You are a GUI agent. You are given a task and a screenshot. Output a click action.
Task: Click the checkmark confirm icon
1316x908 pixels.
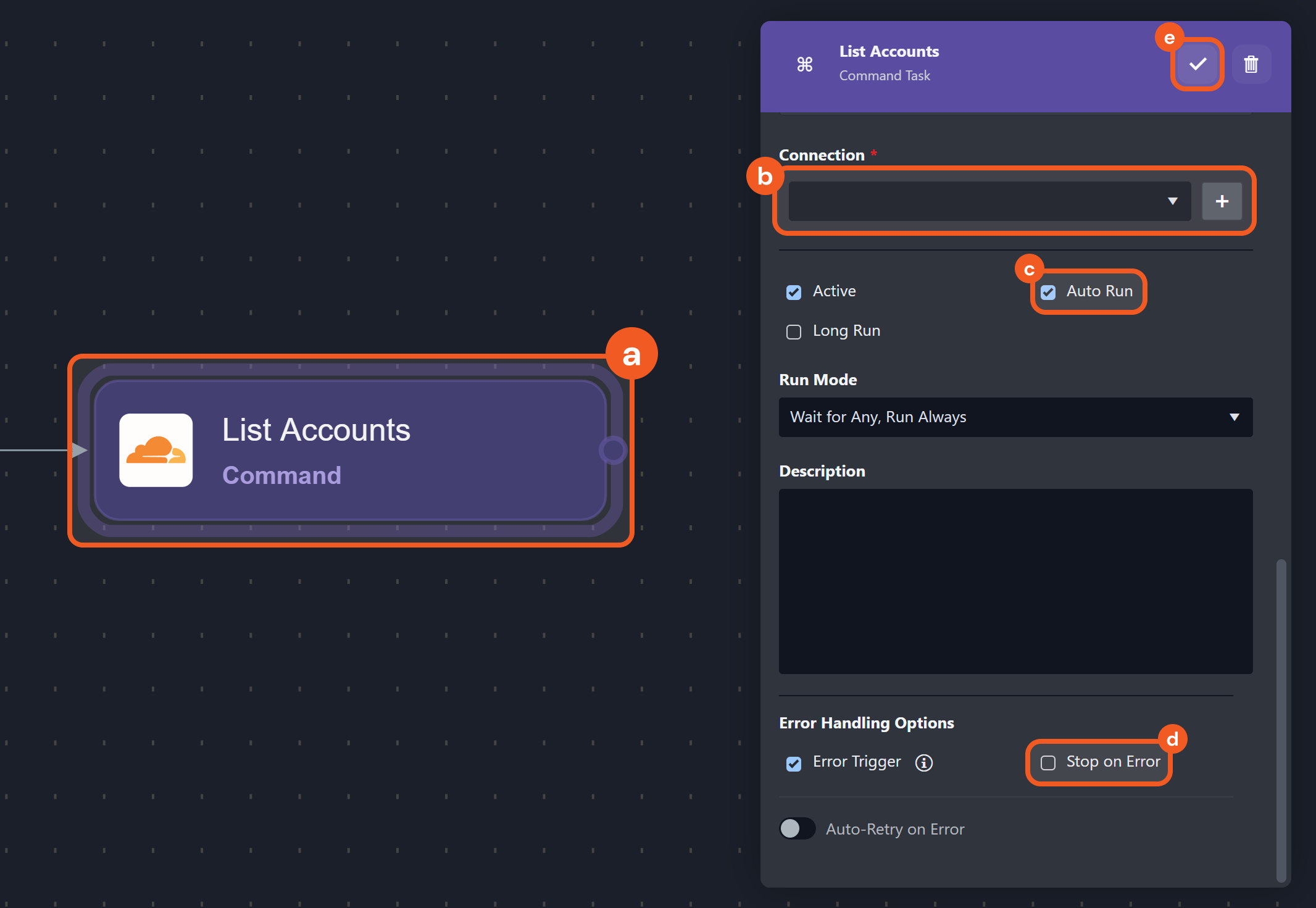tap(1197, 64)
